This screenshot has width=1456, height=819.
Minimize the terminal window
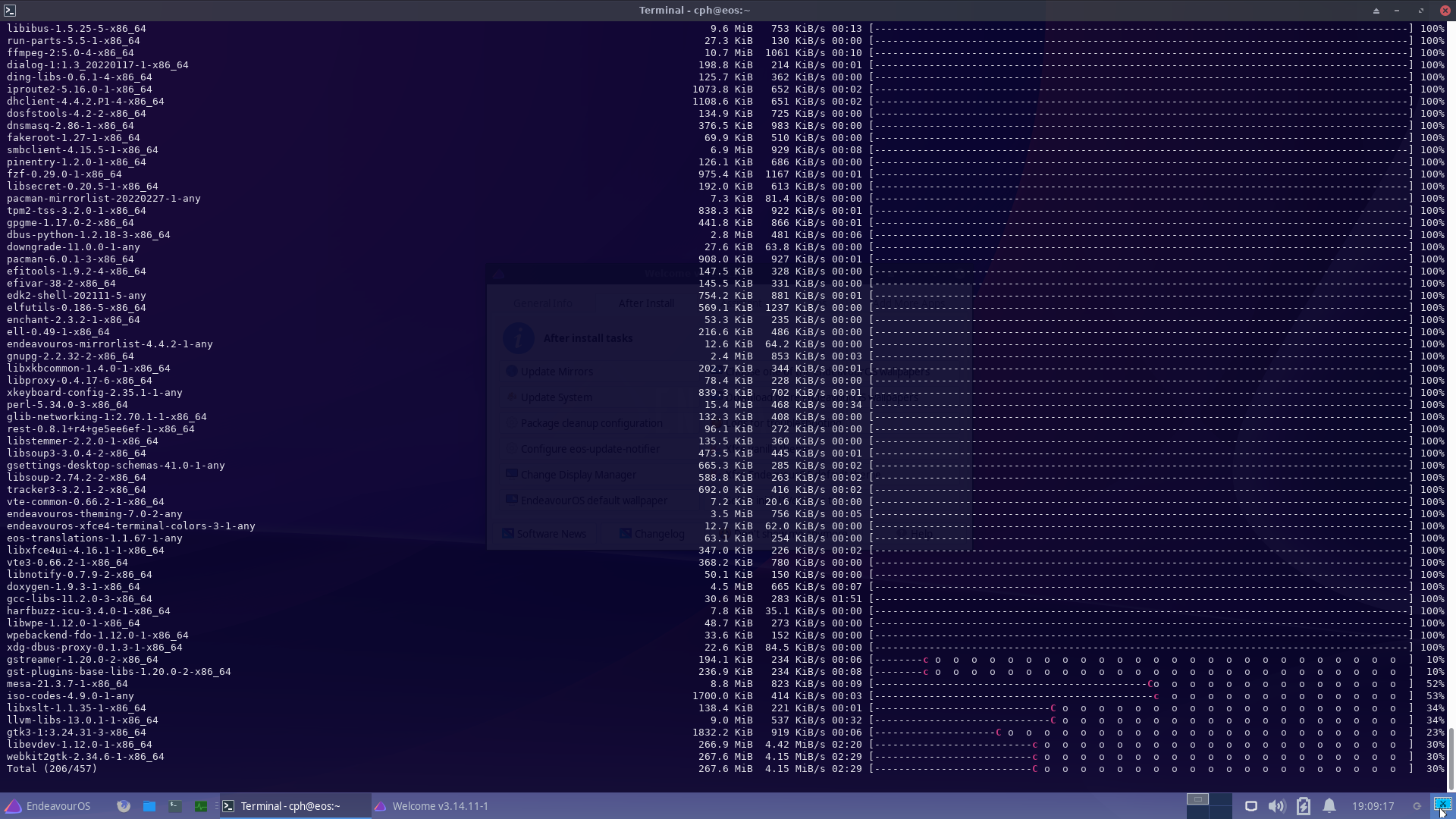coord(1397,11)
